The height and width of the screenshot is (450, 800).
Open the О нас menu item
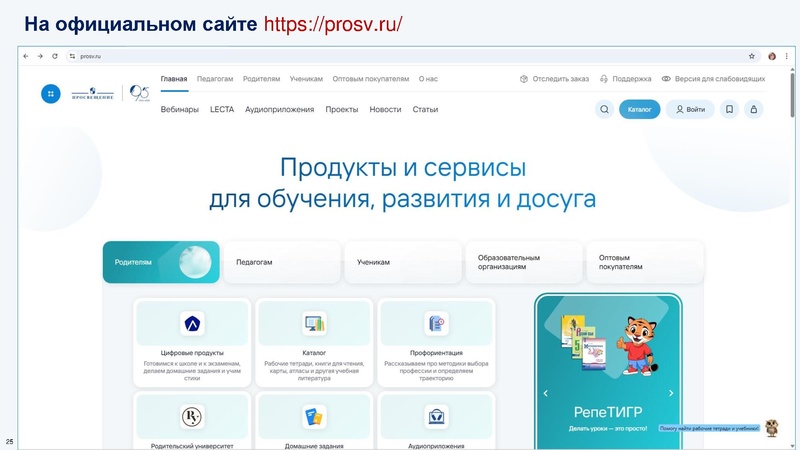coord(428,79)
